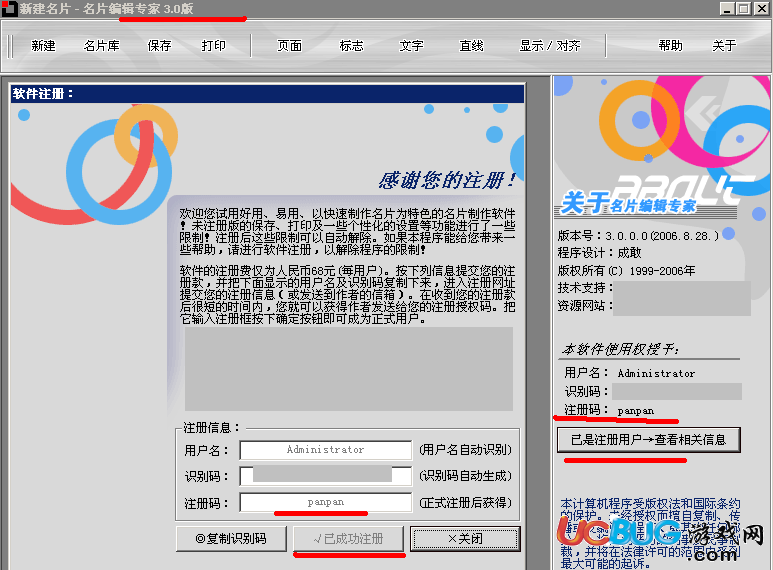Screen dimensions: 773x570
Task: Choose 文字 in the toolbar
Action: click(x=411, y=46)
